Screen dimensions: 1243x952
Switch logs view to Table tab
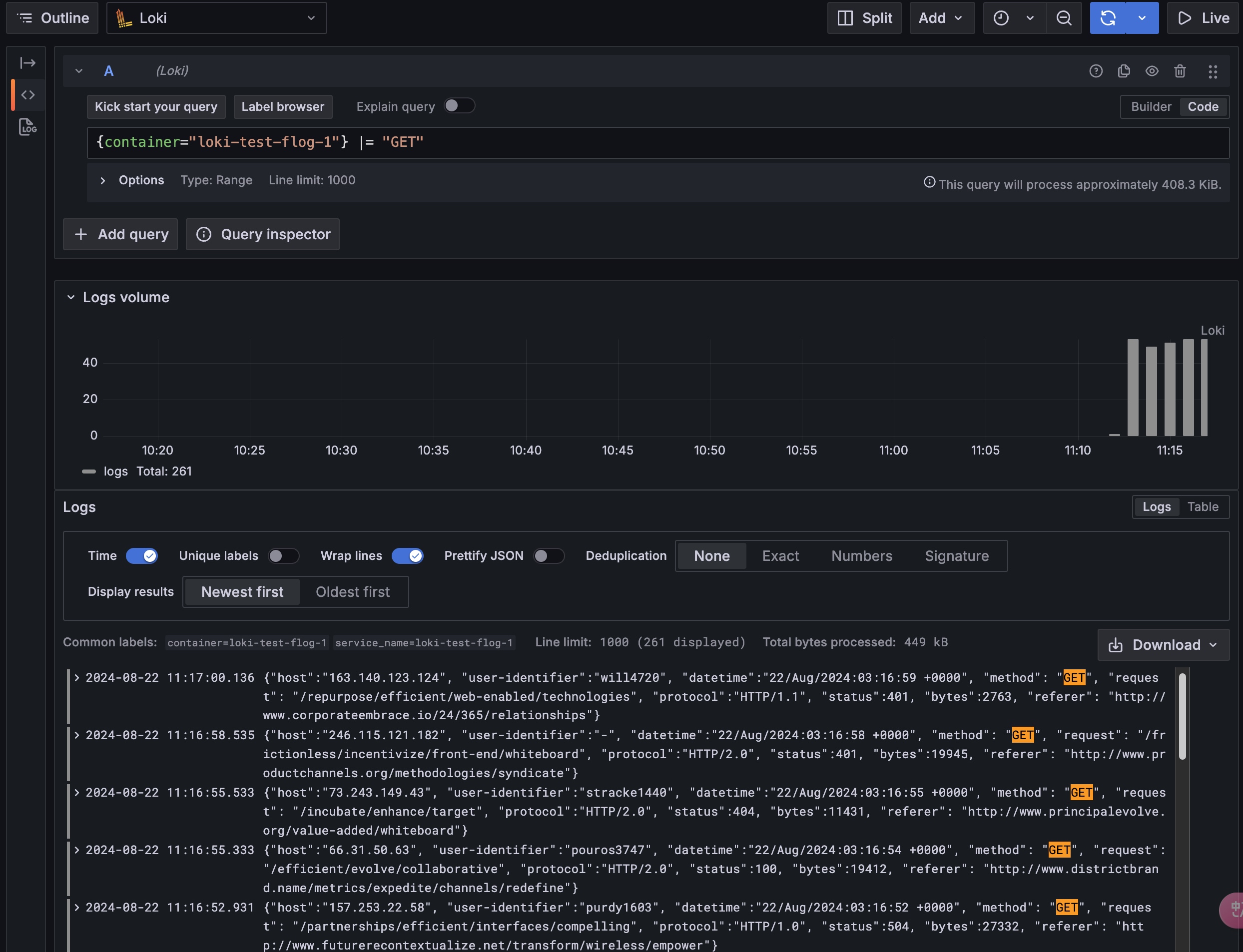(x=1202, y=506)
